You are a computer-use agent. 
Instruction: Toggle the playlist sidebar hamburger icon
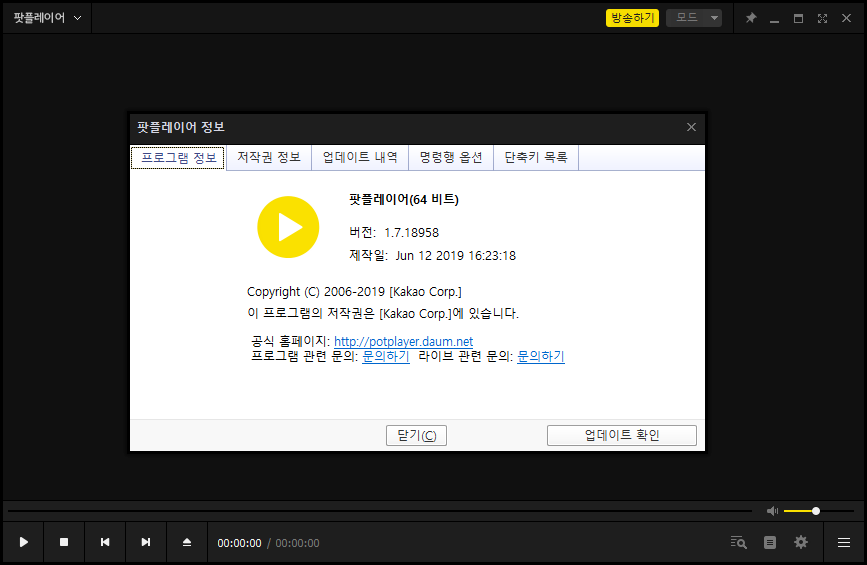844,542
